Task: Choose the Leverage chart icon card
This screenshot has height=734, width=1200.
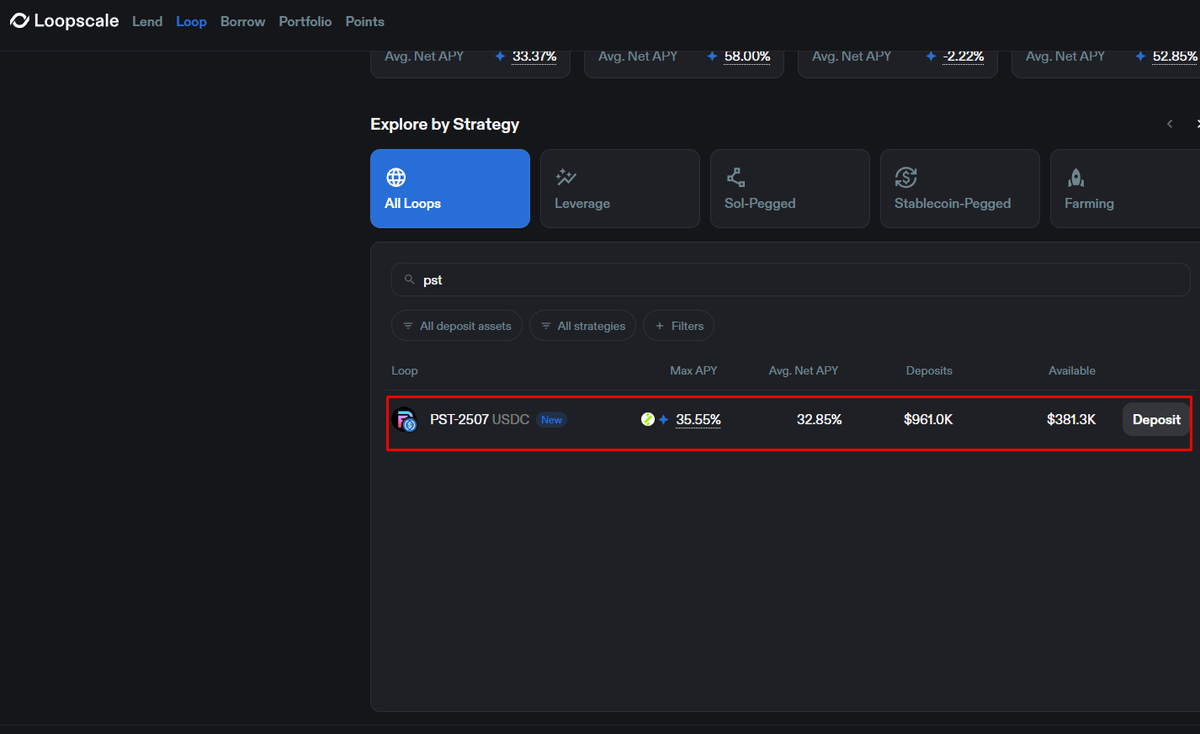Action: pyautogui.click(x=566, y=178)
